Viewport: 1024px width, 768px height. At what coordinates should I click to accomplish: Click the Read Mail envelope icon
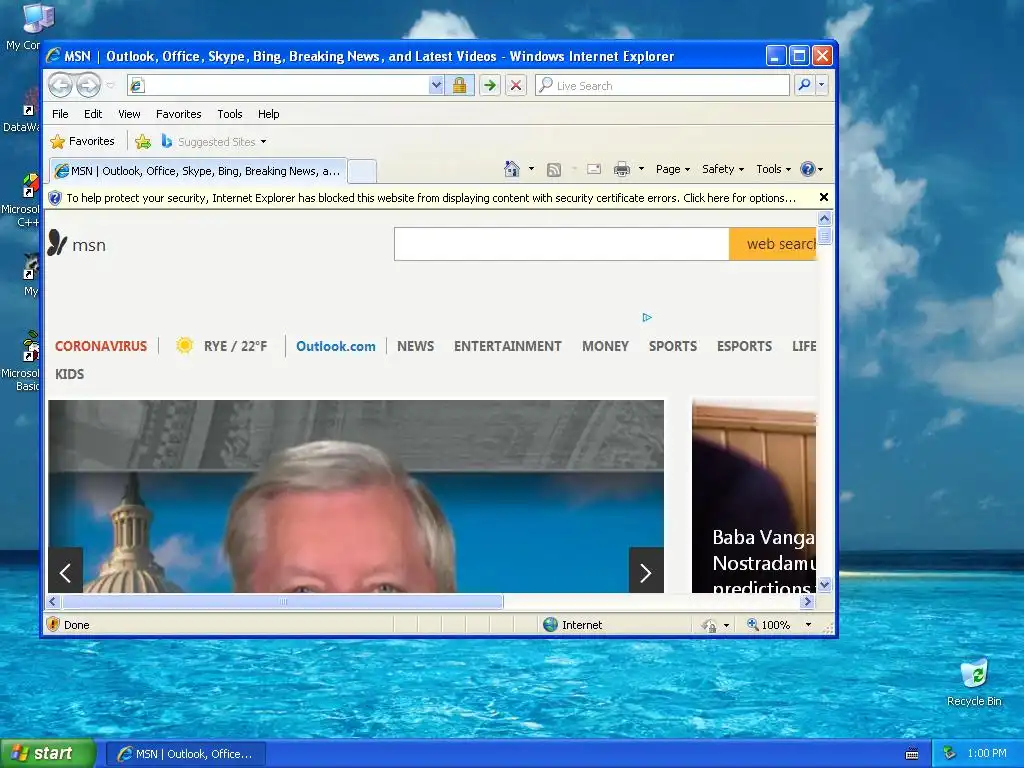point(594,169)
